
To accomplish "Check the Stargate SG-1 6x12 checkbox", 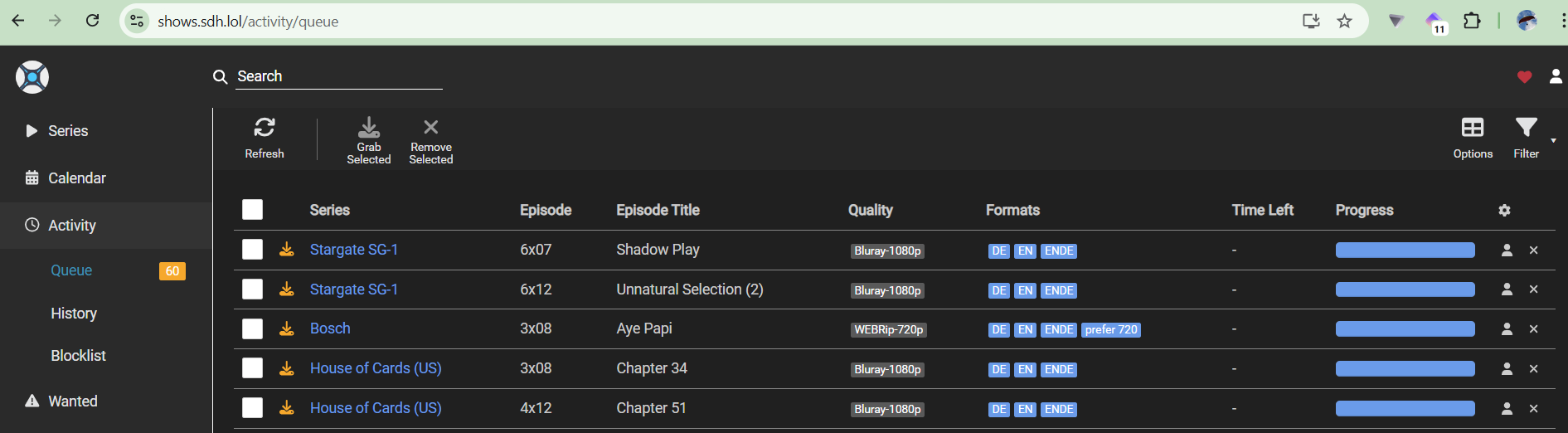I will coord(252,289).
